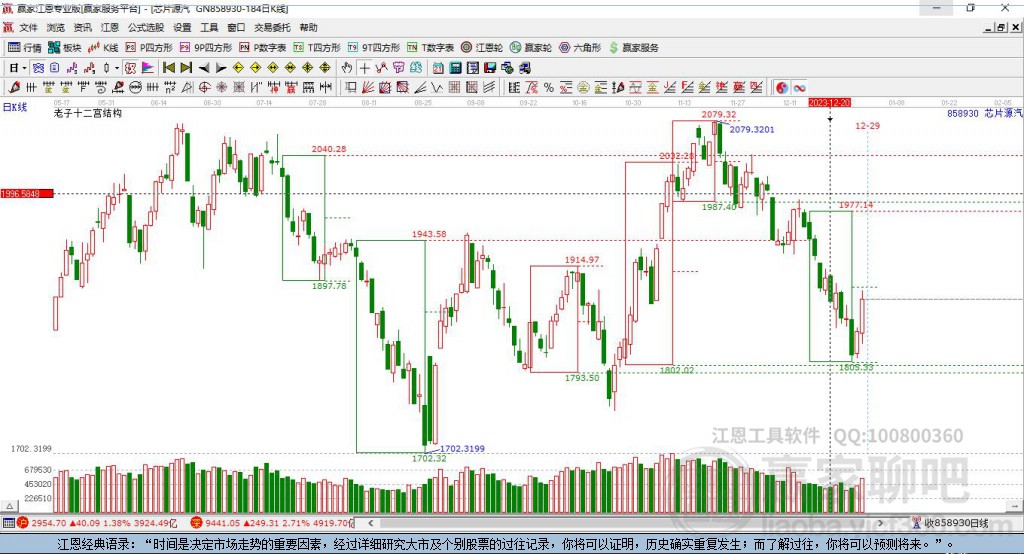Expand panel with bottom-left triangle button

9,506
